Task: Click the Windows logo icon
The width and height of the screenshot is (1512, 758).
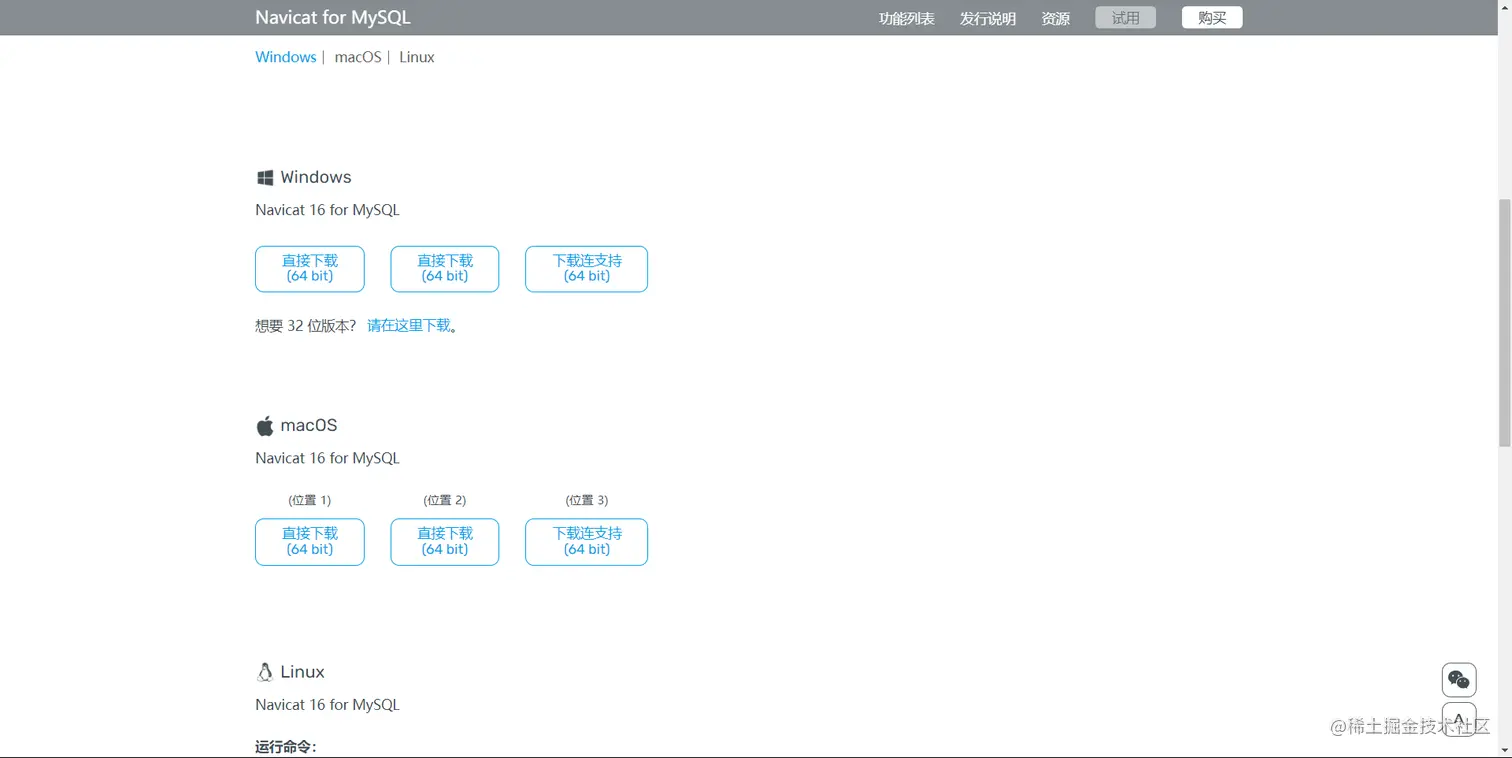Action: pyautogui.click(x=265, y=177)
